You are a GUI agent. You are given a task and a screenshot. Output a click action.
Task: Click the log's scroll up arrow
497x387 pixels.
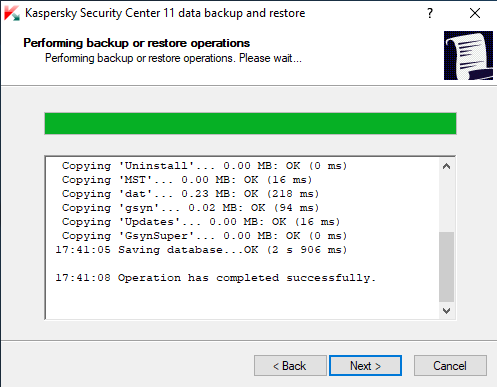point(446,166)
